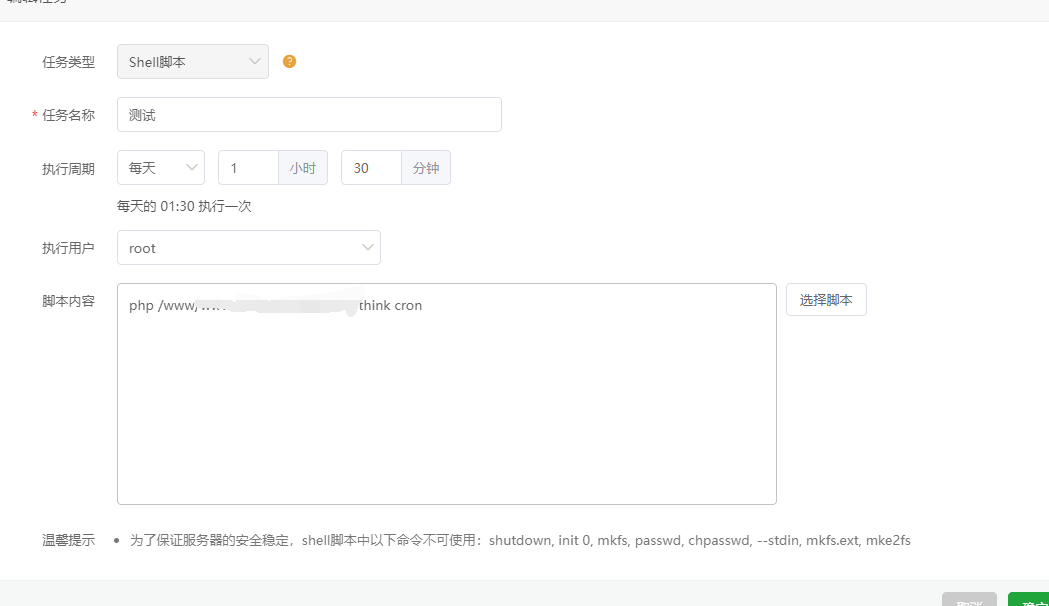The image size is (1049, 606).
Task: Click the 执行周期 label
Action: pos(68,169)
